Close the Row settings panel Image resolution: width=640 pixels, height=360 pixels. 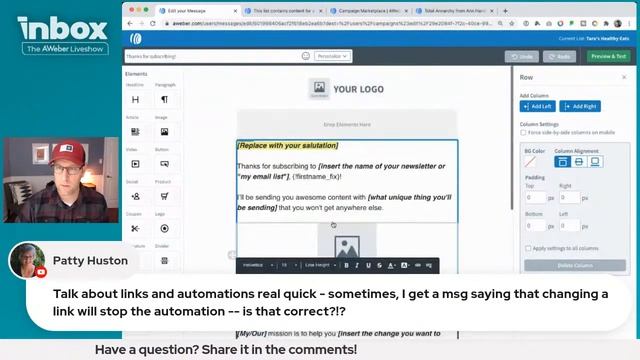click(624, 77)
